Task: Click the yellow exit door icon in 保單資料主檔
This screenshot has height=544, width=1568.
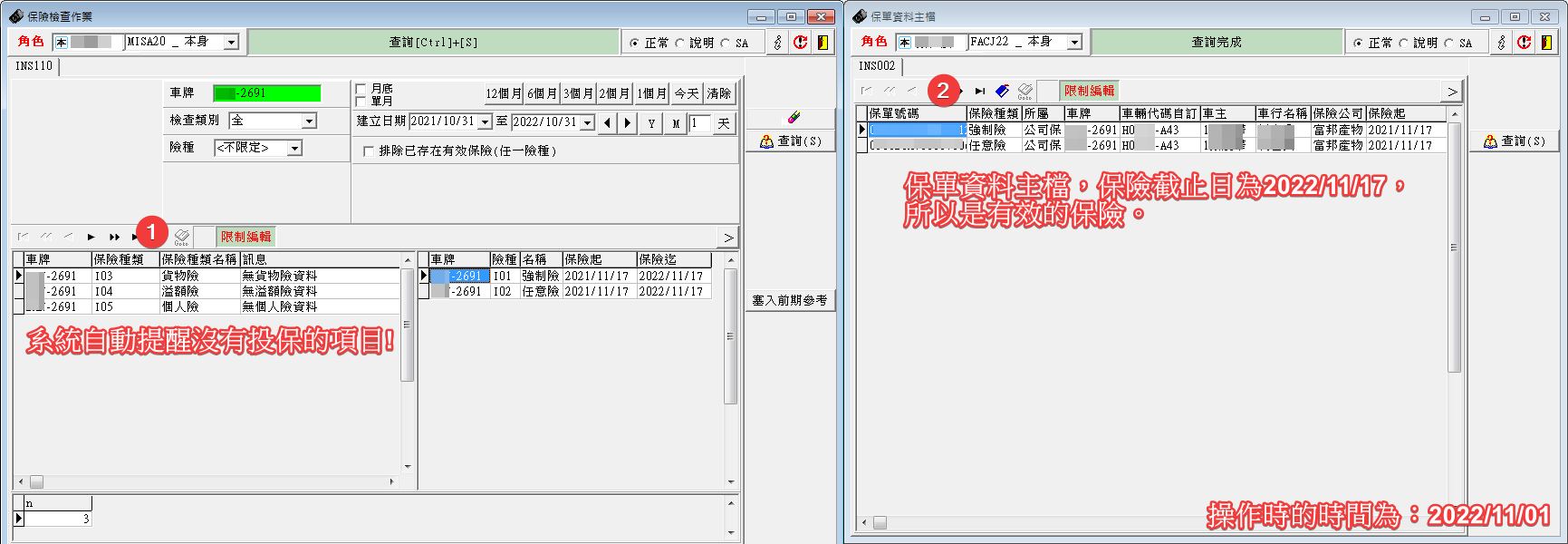Action: (1546, 42)
